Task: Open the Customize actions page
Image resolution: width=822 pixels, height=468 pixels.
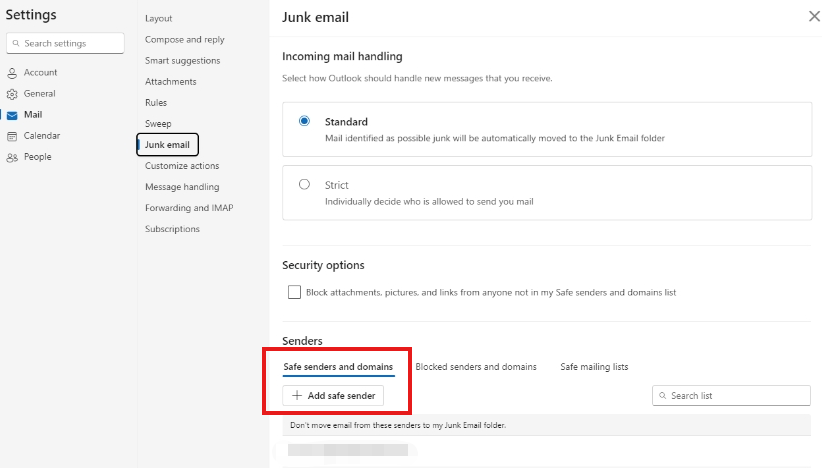Action: [x=182, y=165]
